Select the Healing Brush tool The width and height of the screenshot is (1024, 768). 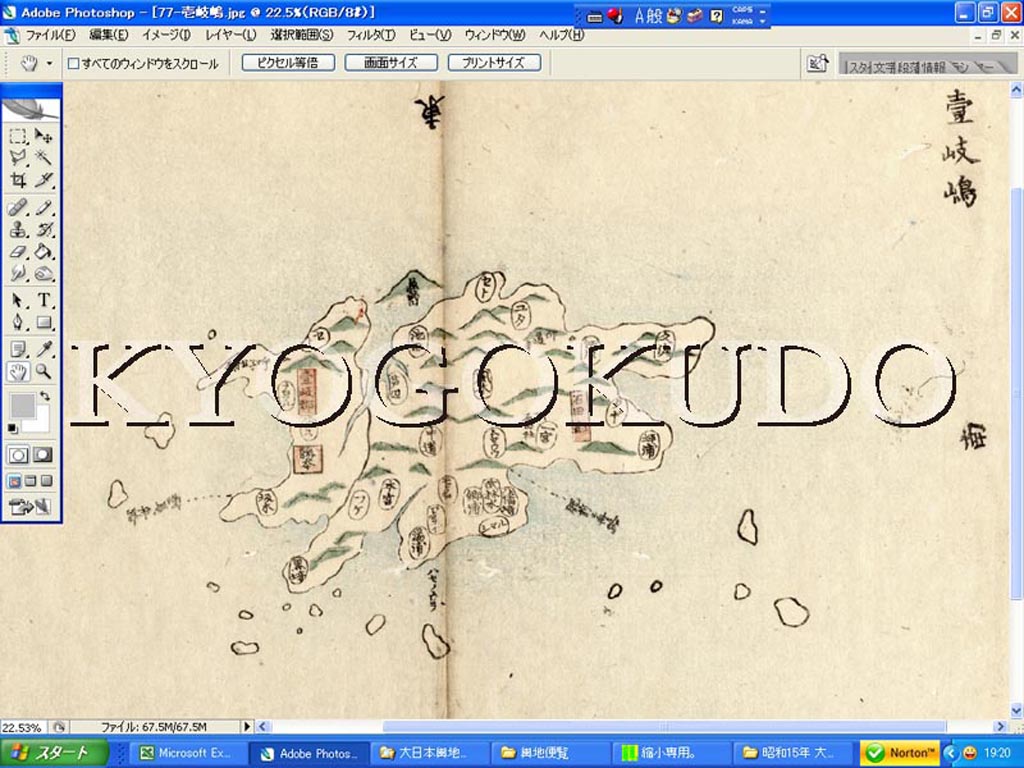(18, 208)
